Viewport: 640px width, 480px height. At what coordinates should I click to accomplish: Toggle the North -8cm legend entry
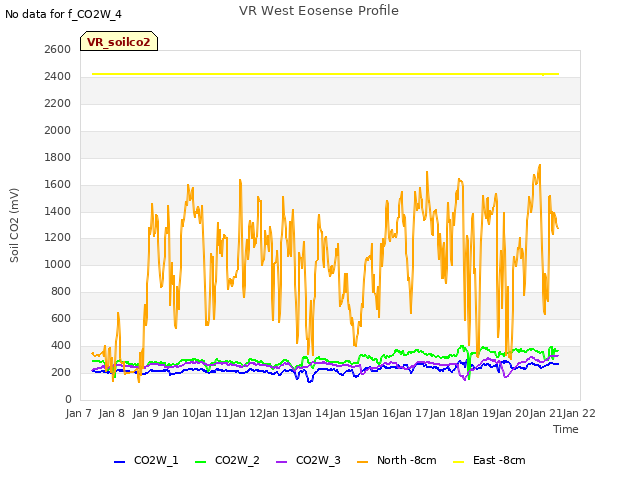397,460
